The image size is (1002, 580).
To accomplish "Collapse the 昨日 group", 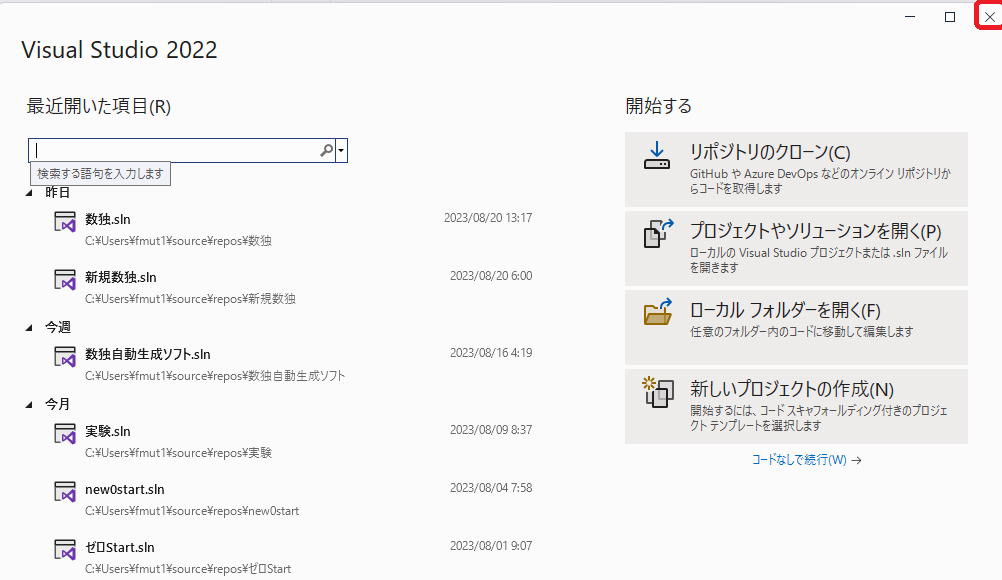I will click(29, 193).
